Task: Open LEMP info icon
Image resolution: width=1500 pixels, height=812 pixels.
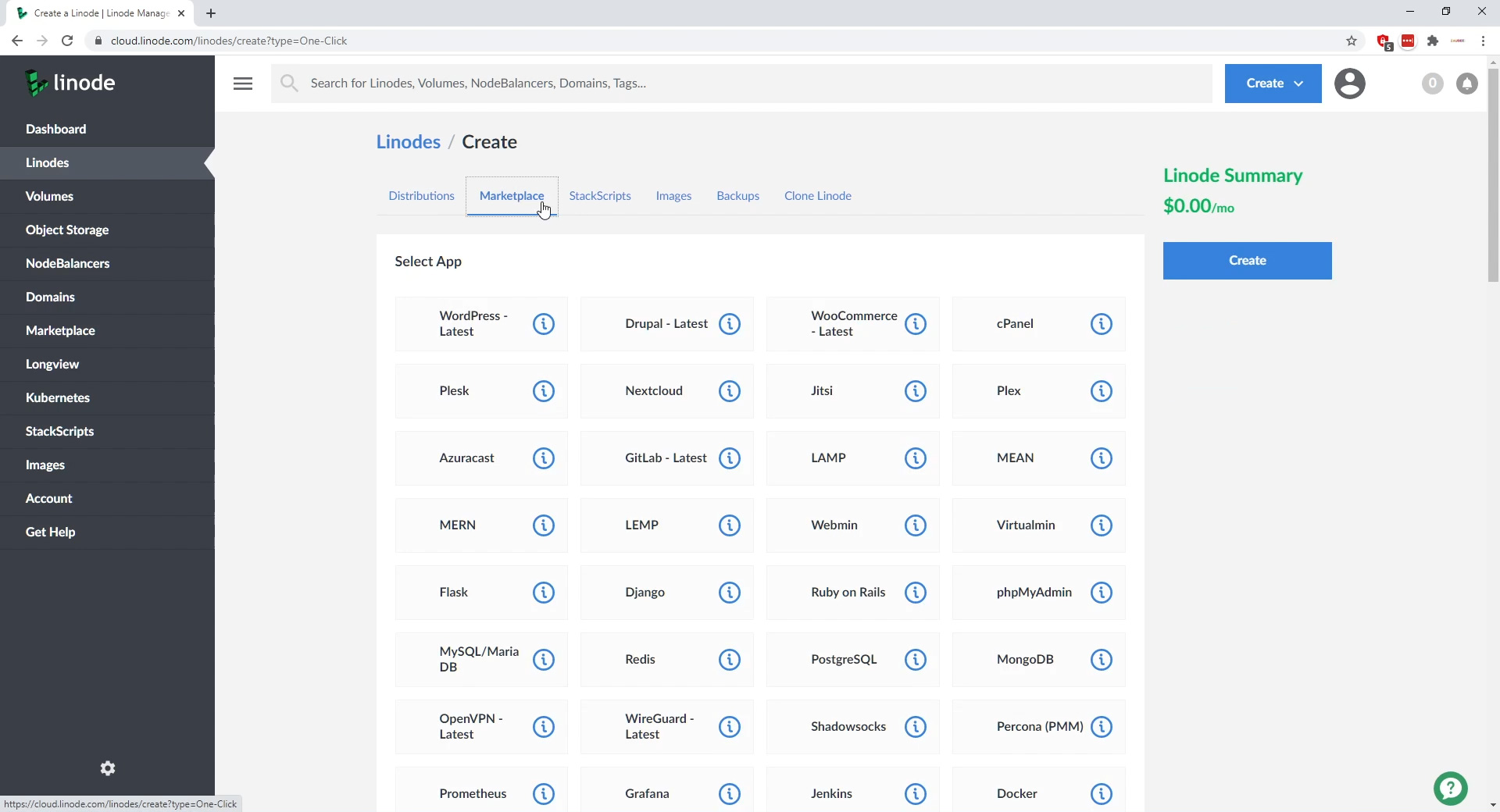Action: [730, 525]
